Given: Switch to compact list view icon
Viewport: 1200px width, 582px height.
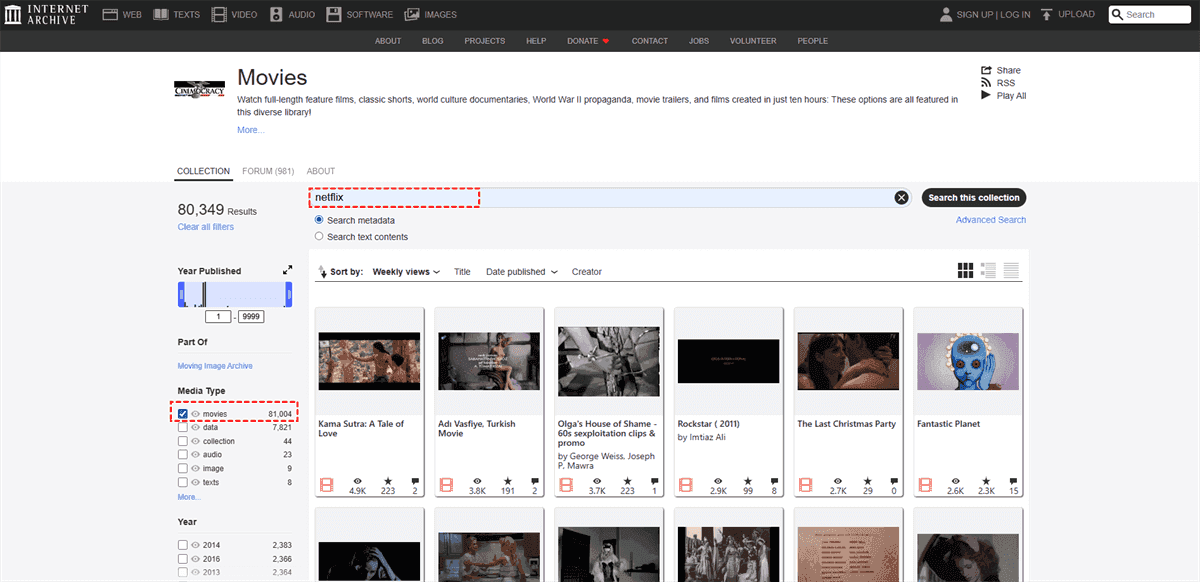Looking at the screenshot, I should click(1011, 271).
